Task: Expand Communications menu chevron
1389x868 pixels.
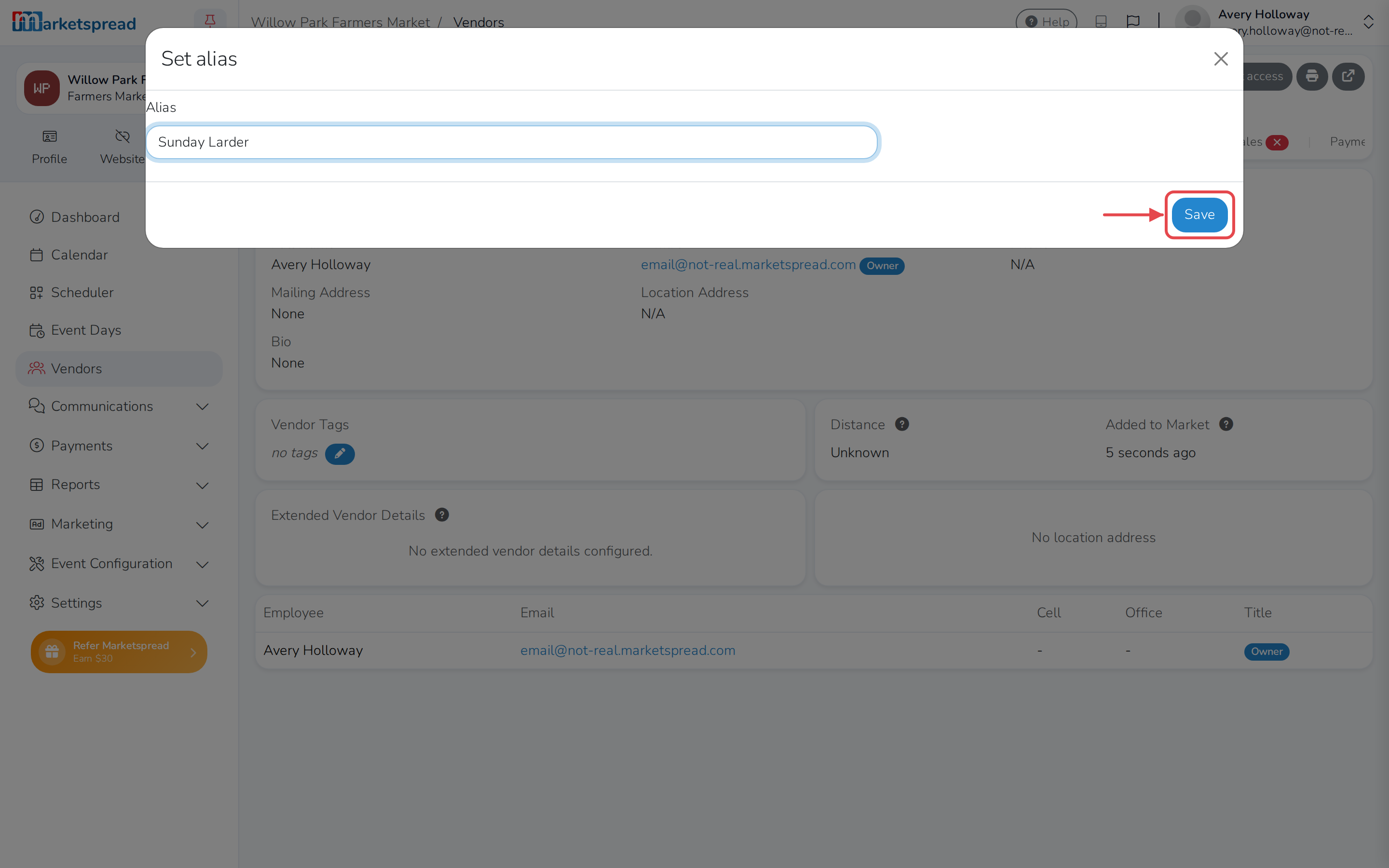Action: pyautogui.click(x=202, y=407)
